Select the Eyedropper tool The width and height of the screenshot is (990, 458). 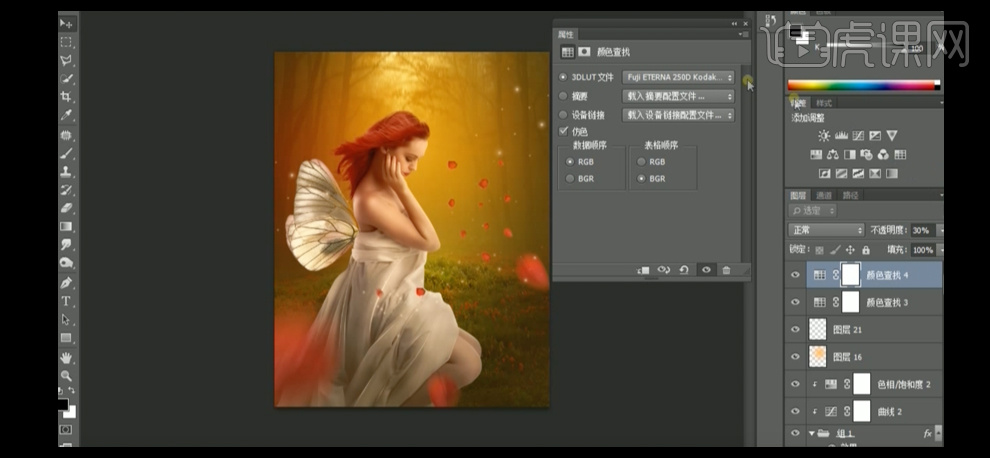pos(66,116)
